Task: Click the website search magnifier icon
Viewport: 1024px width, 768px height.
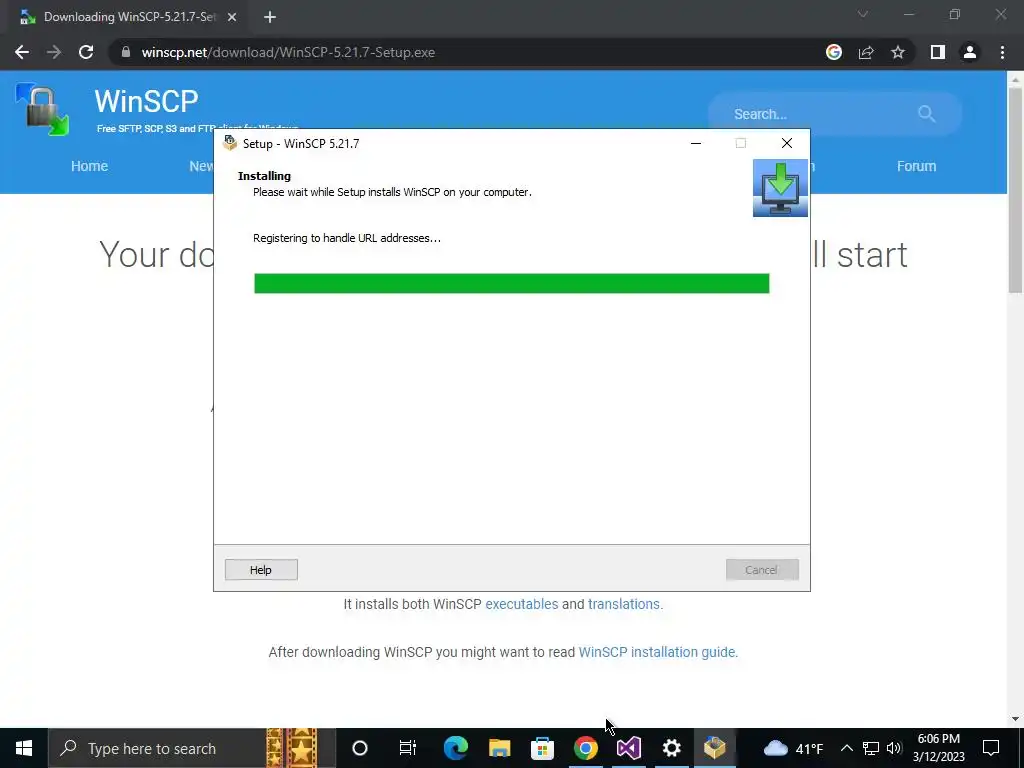Action: [926, 114]
